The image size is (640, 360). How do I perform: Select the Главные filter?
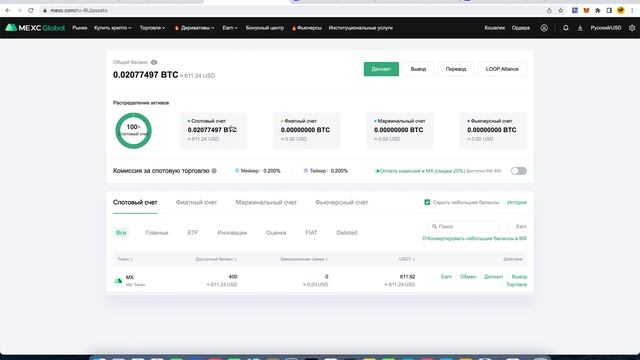[157, 233]
